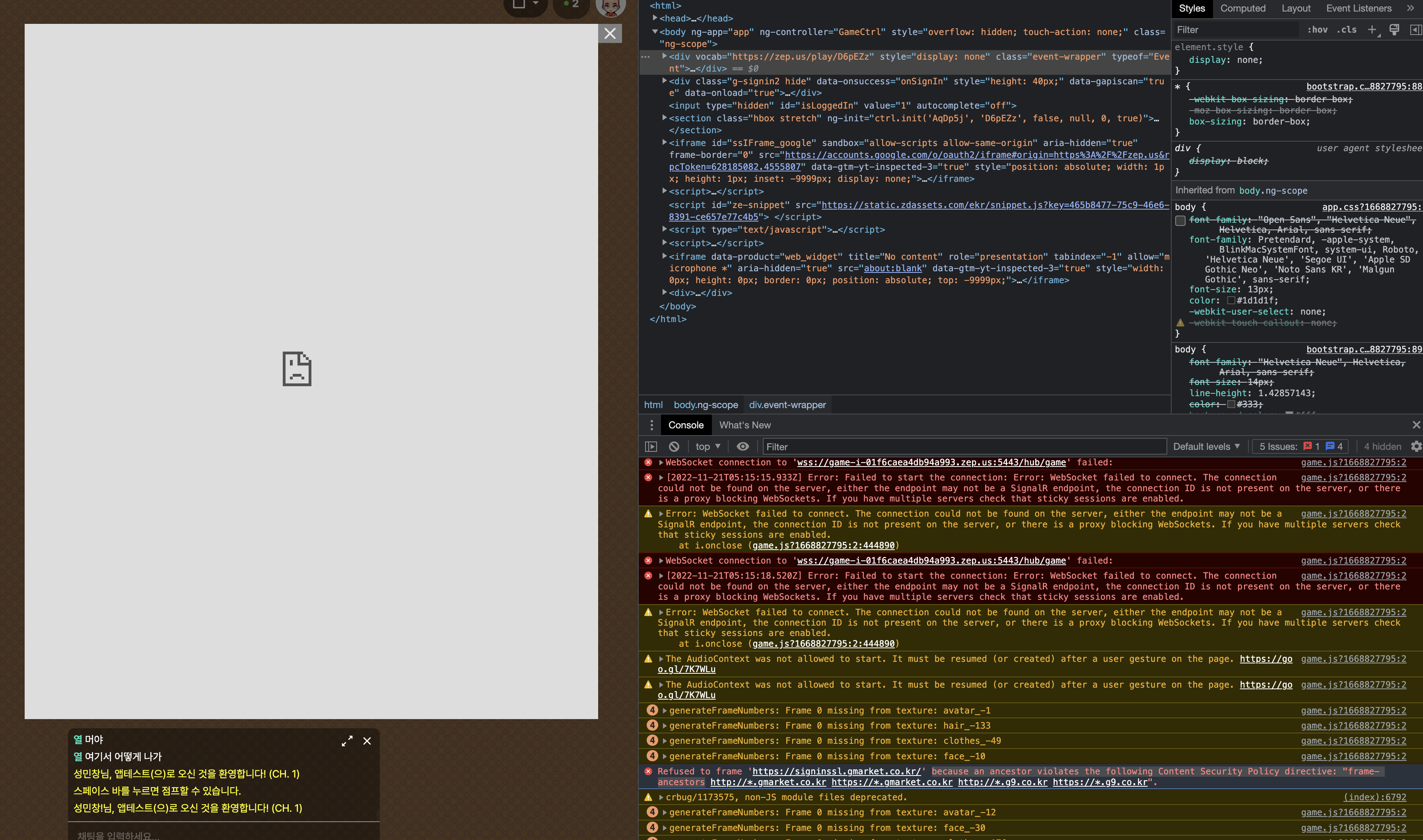The height and width of the screenshot is (840, 1423).
Task: Click the warning icon next to -webkit-touch-callout
Action: tap(1180, 323)
